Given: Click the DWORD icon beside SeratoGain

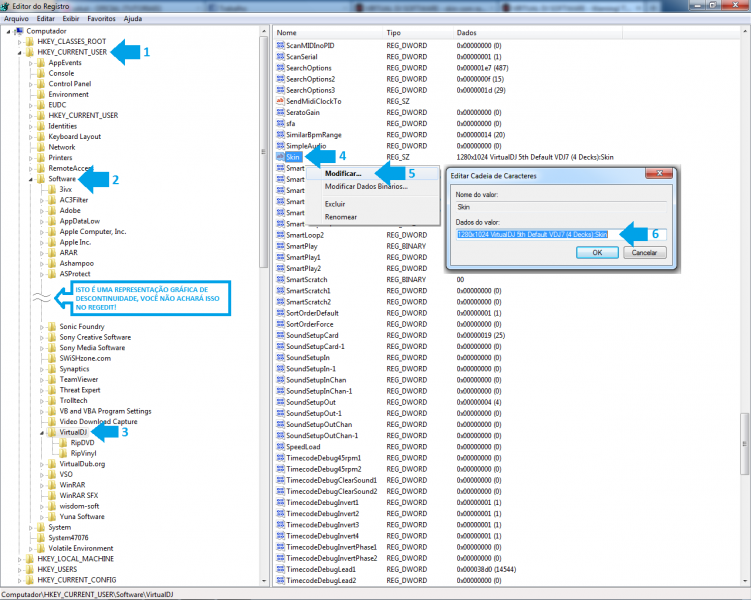Looking at the screenshot, I should click(281, 112).
